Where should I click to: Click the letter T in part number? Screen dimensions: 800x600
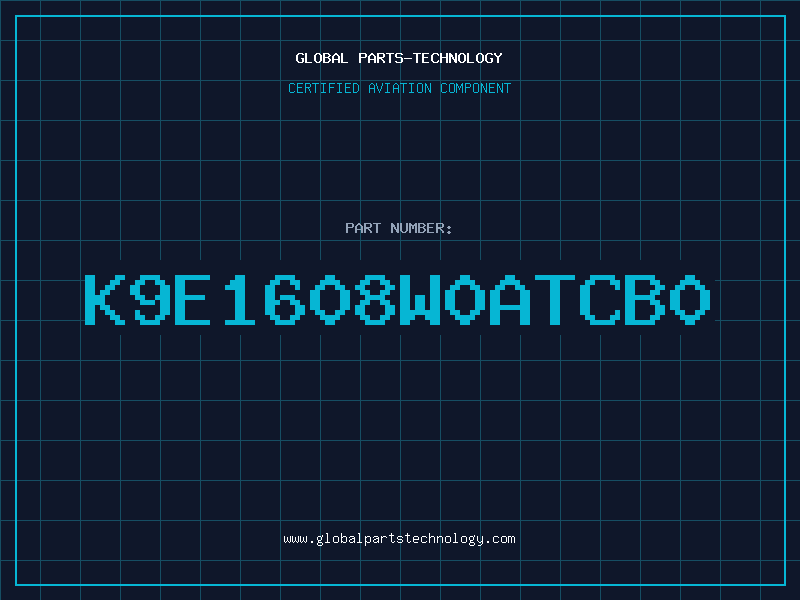coord(555,299)
